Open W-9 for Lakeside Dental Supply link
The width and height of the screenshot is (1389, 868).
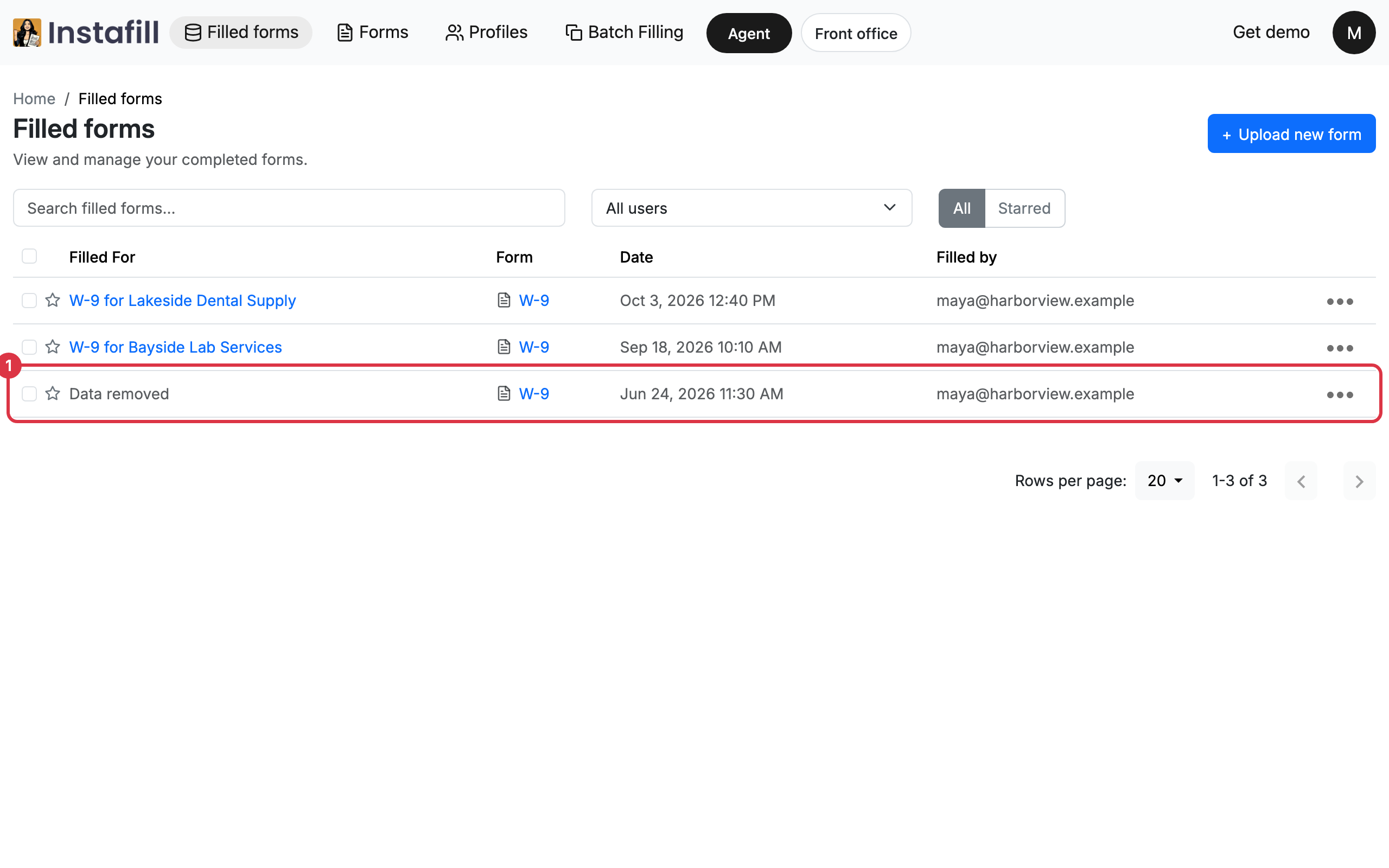click(182, 300)
